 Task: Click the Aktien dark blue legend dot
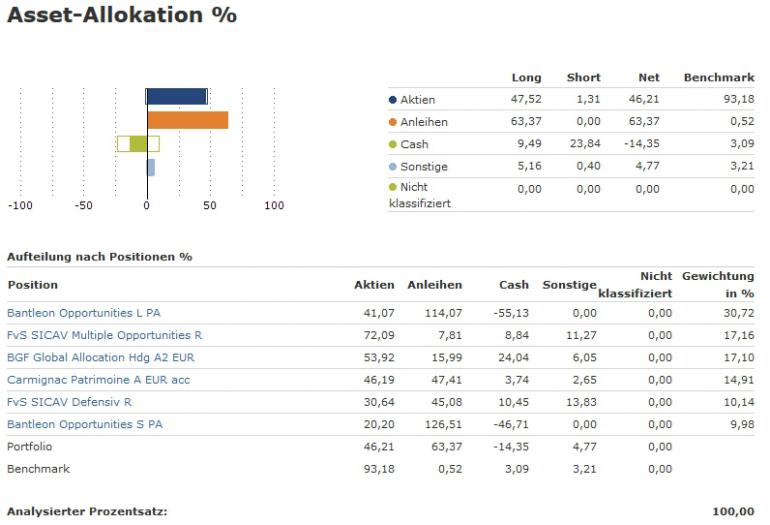393,100
